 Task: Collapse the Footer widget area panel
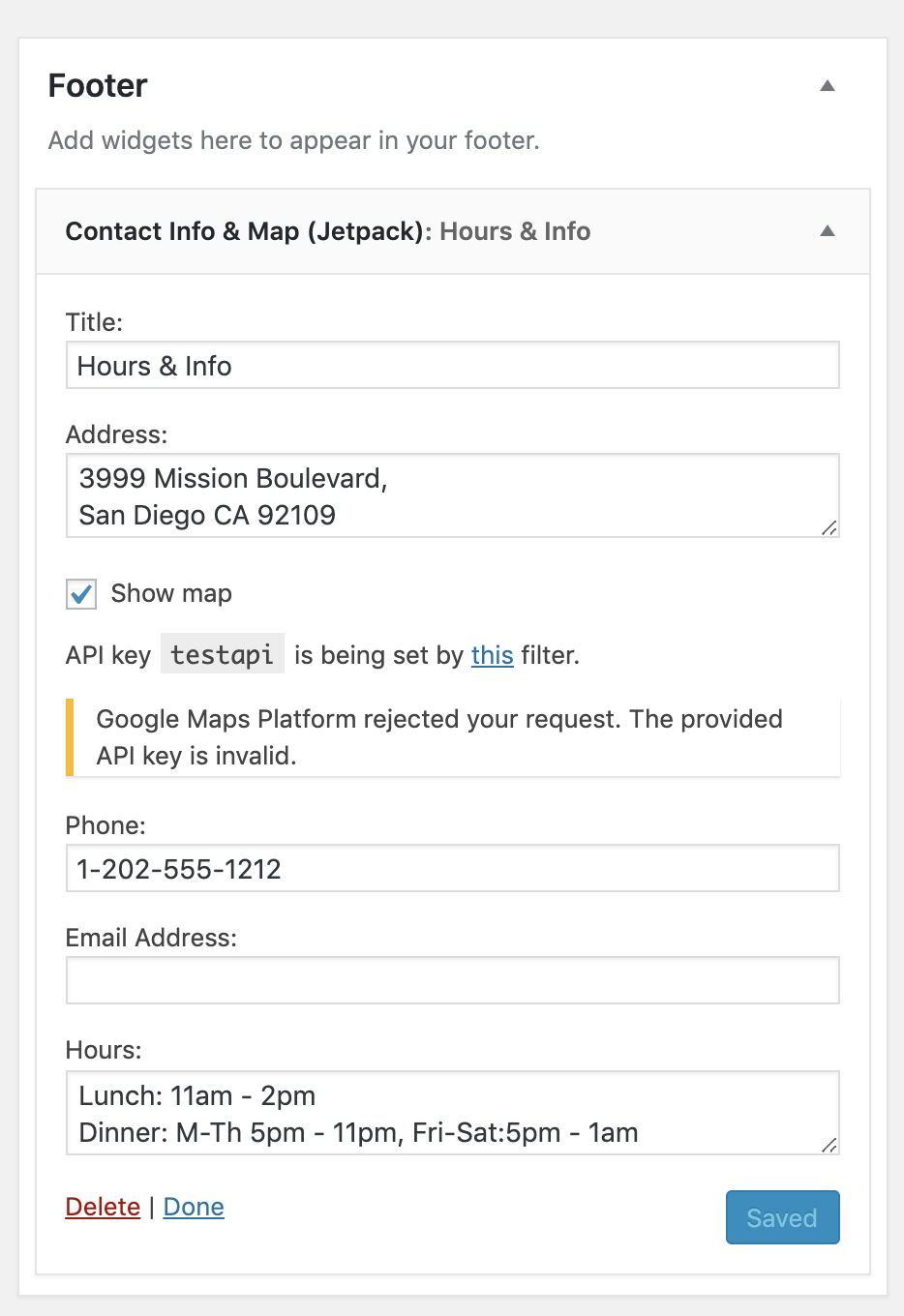pyautogui.click(x=828, y=85)
